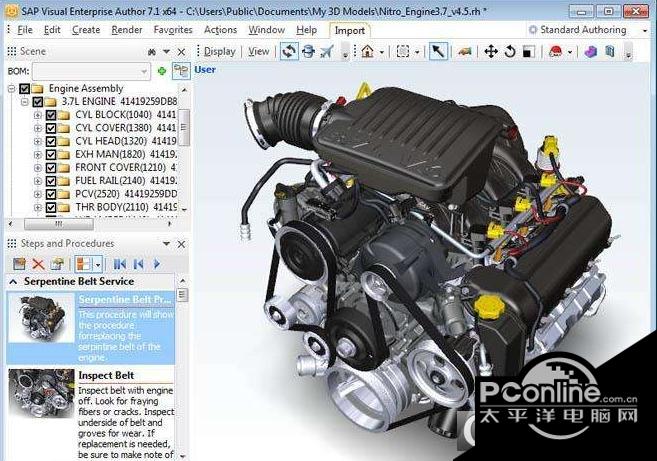Image resolution: width=657 pixels, height=461 pixels.
Task: Click the Display toolbar button
Action: click(x=220, y=52)
